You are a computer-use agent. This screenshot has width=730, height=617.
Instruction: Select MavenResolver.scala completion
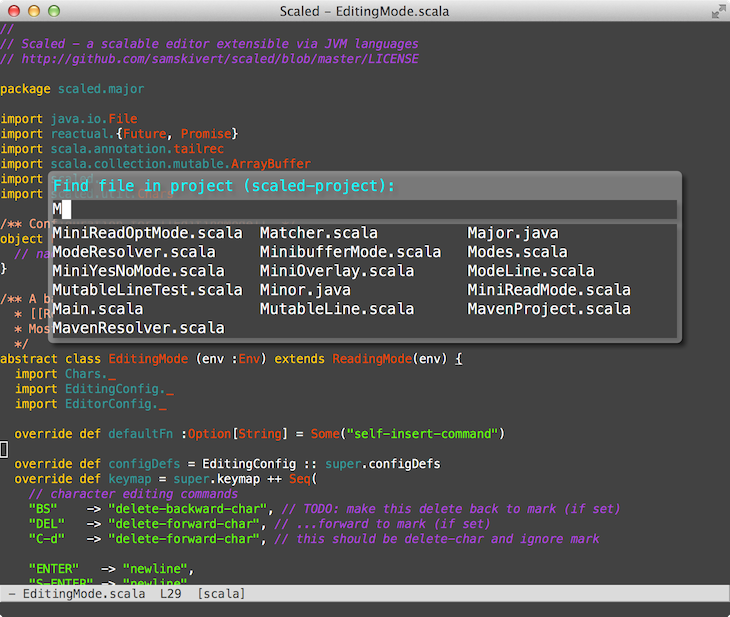[x=138, y=328]
